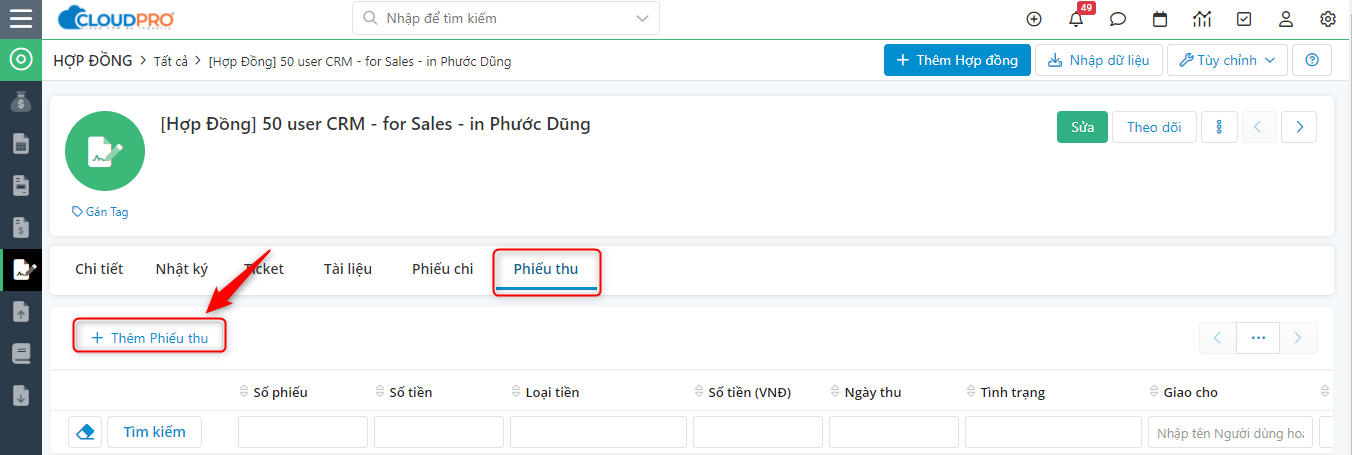Open the chat messages icon
Screen dimensions: 1352x455
pos(1118,19)
